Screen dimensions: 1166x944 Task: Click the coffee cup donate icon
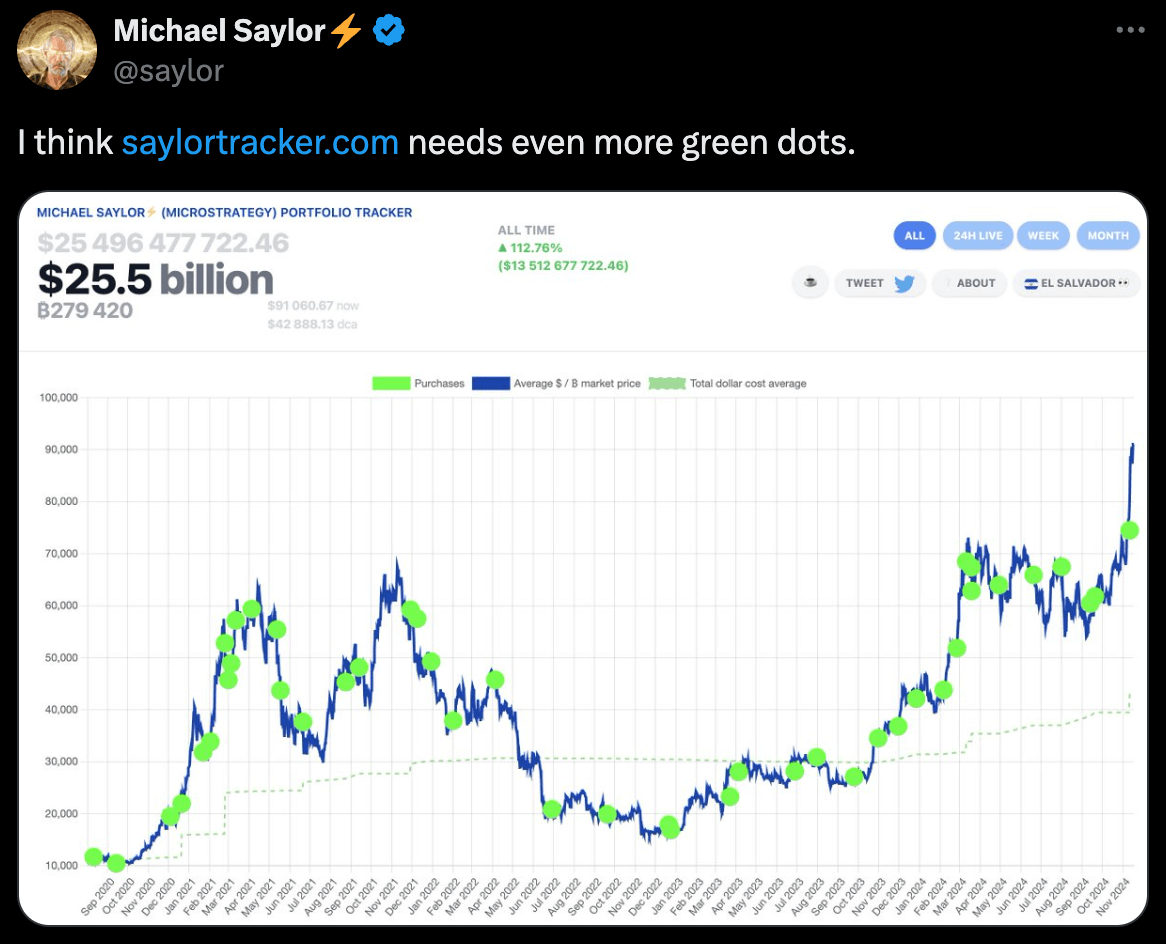pyautogui.click(x=811, y=283)
